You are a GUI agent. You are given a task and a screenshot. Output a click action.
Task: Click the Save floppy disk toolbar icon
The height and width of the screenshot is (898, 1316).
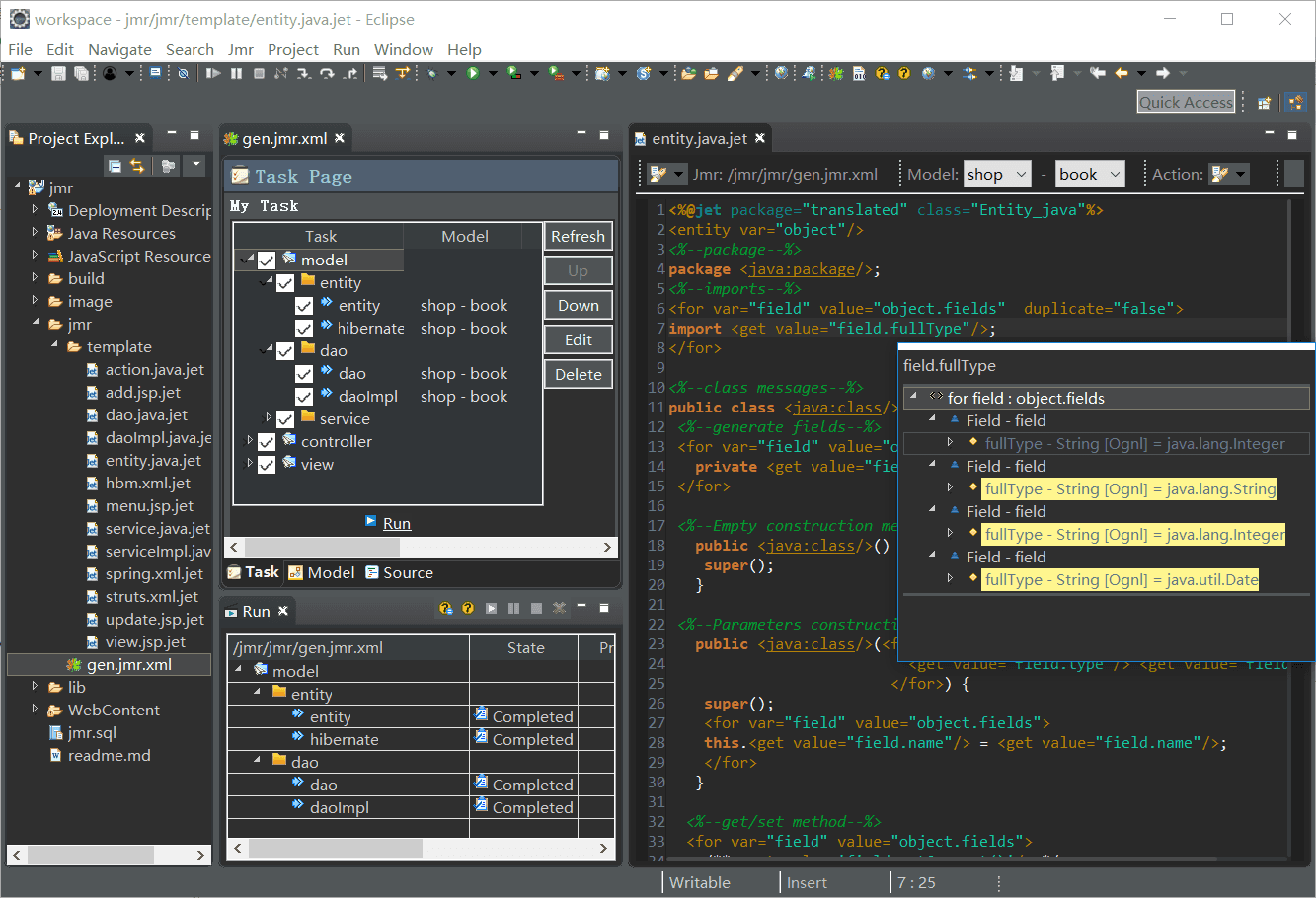[x=58, y=73]
